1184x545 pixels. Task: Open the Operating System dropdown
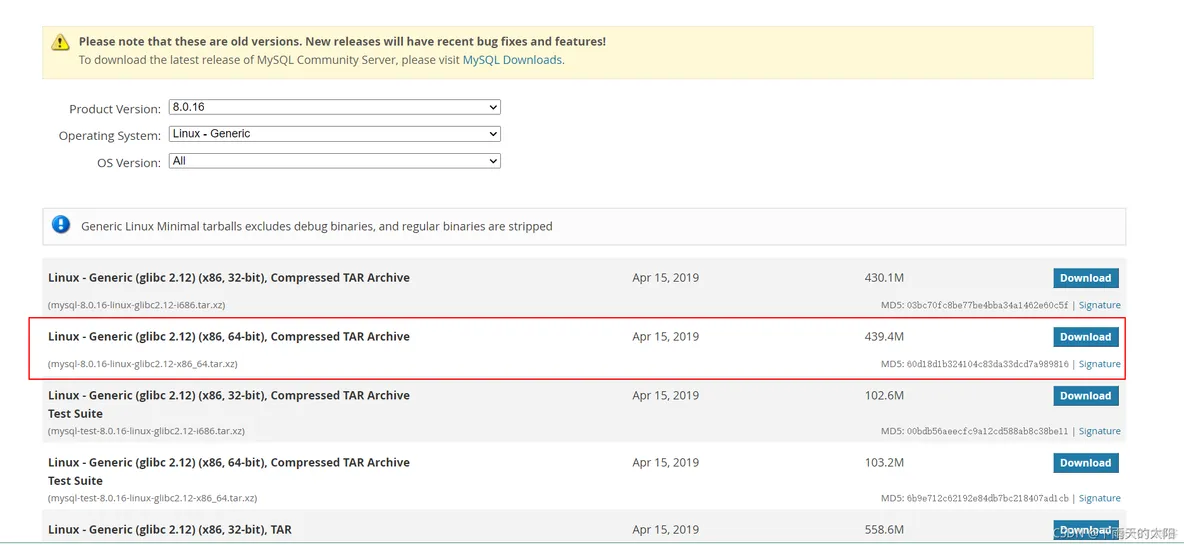click(335, 134)
